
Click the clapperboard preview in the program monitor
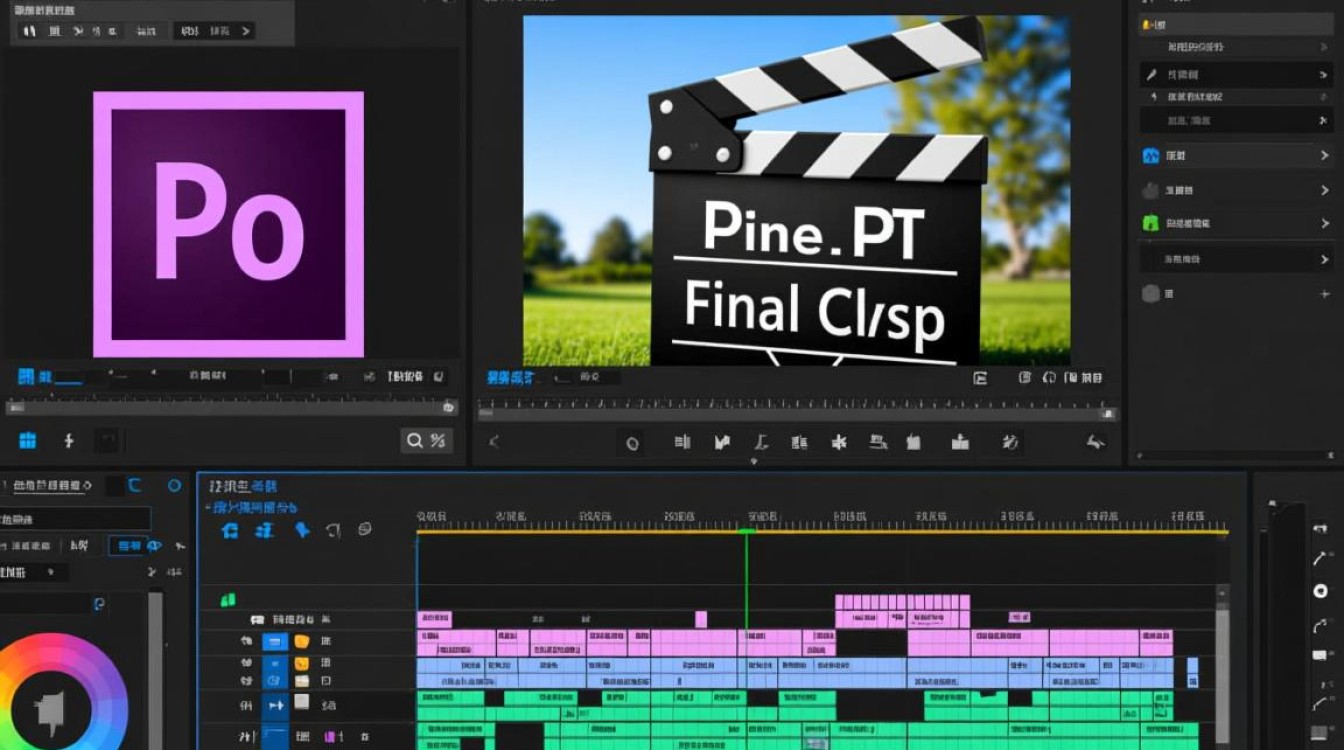click(797, 190)
